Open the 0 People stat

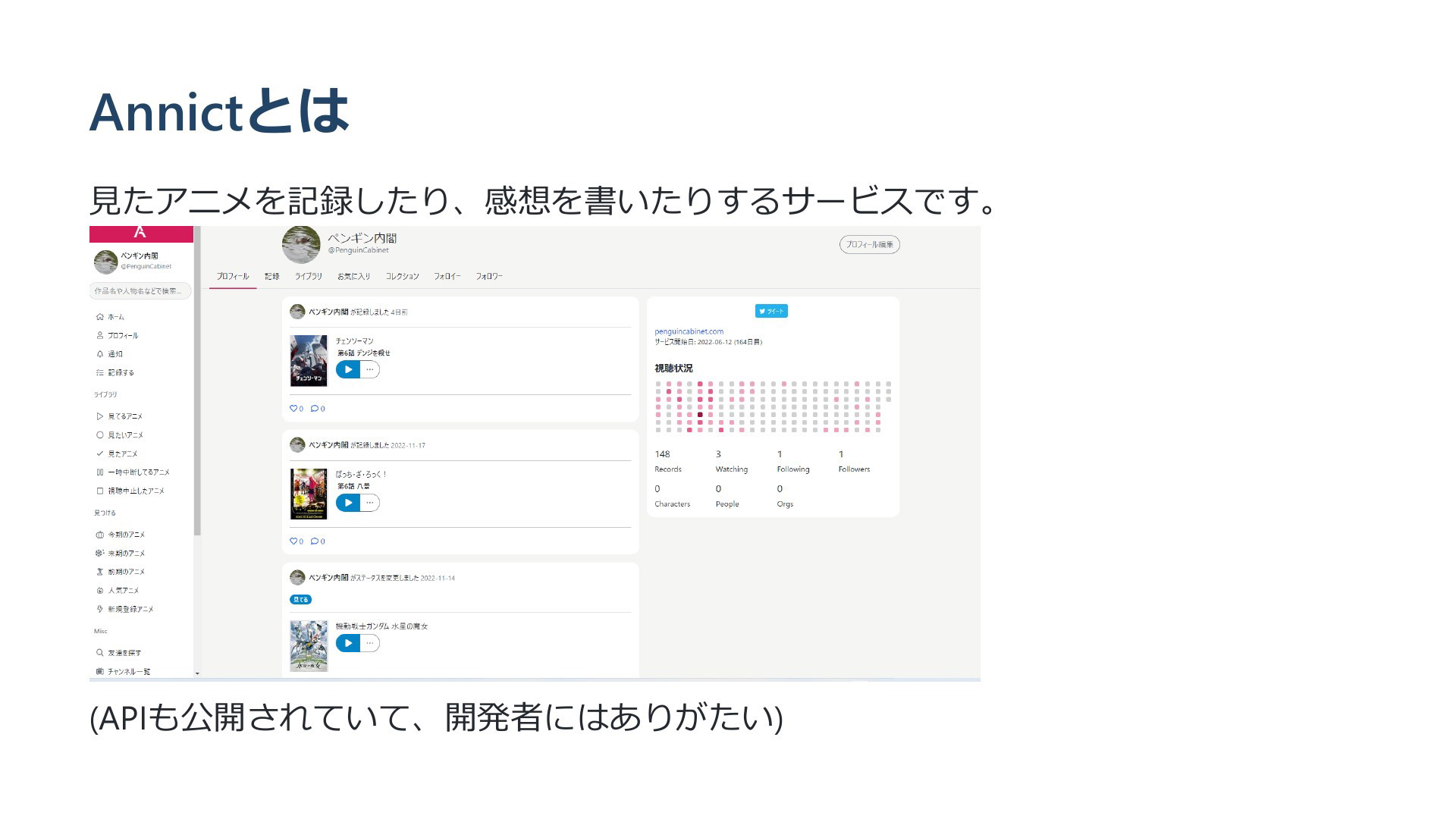pos(727,496)
